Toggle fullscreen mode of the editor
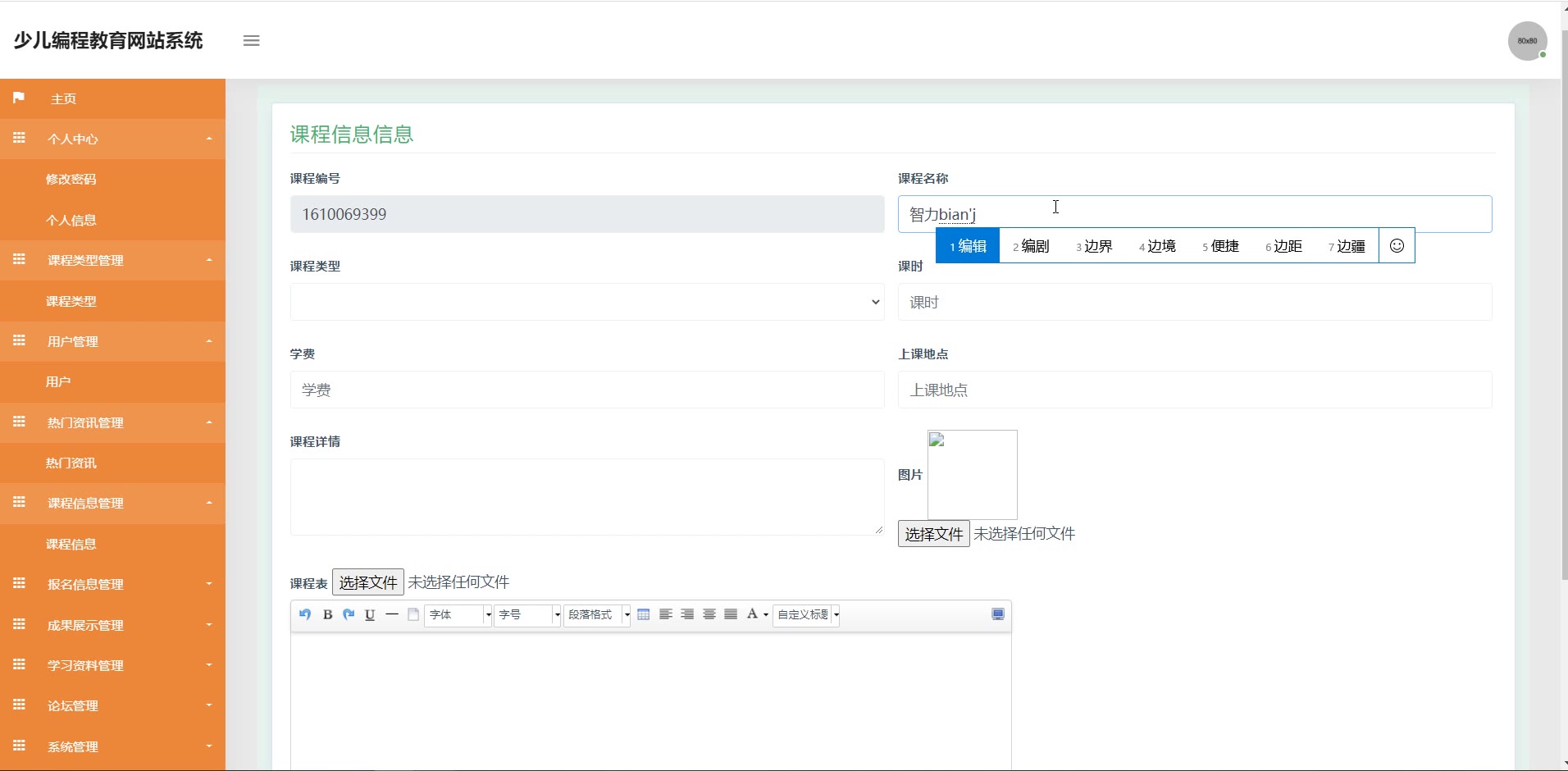This screenshot has width=1568, height=771. click(x=998, y=614)
